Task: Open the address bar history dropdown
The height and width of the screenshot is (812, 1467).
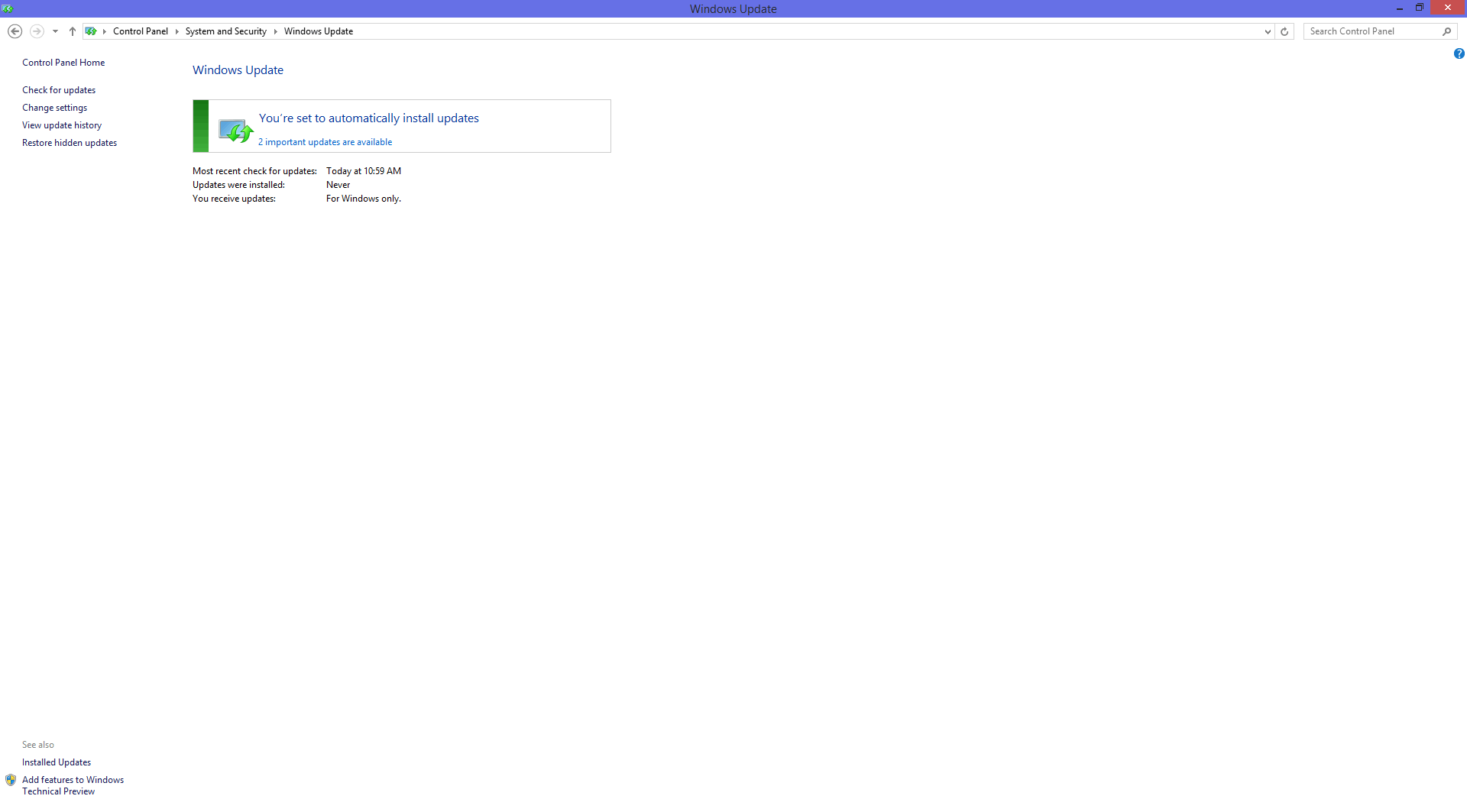Action: pyautogui.click(x=1268, y=31)
